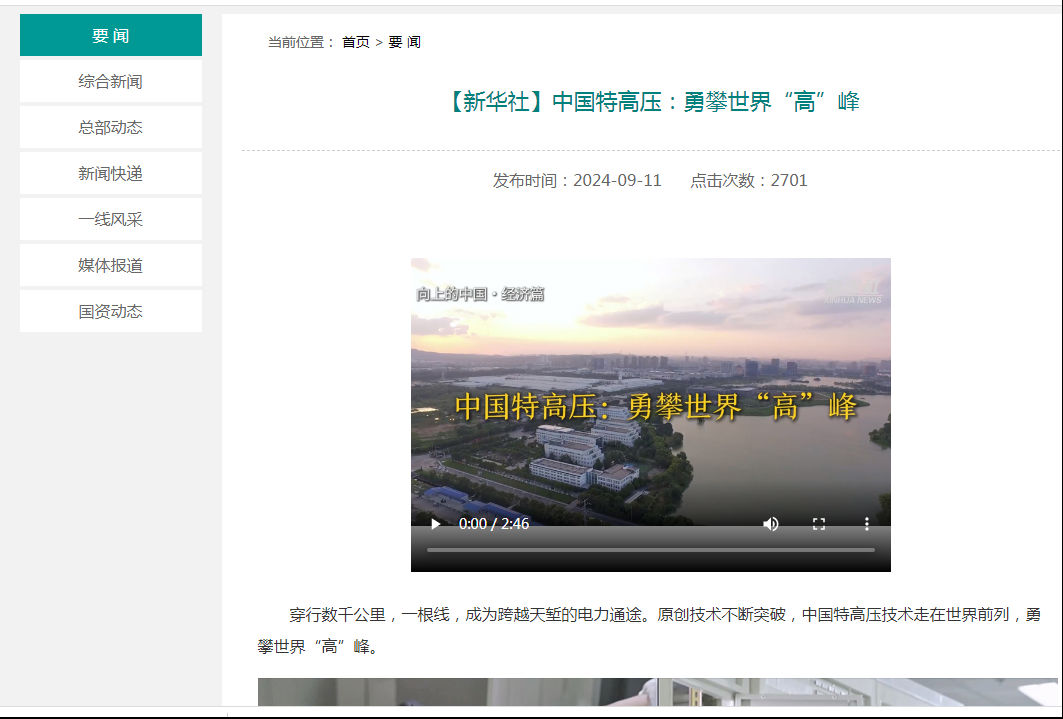Viewport: 1063px width, 719px height.
Task: Open 国资动态 sidebar item
Action: click(x=111, y=311)
